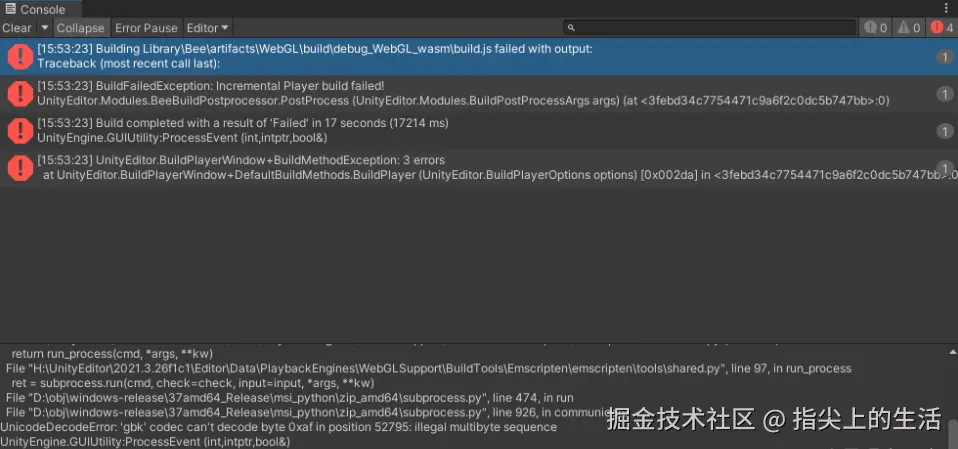Click the shared.py line 97 stack trace line
This screenshot has width=958, height=449.
point(428,368)
